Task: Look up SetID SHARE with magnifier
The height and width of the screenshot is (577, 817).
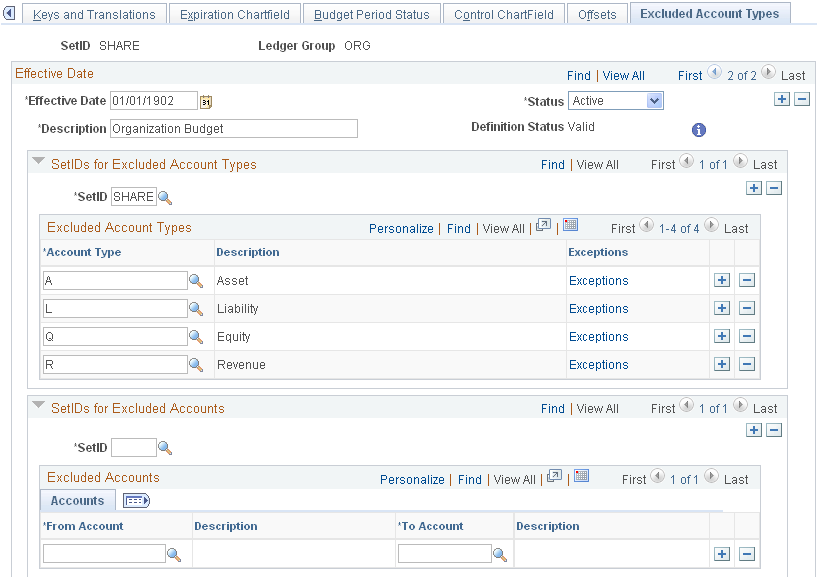Action: click(165, 198)
